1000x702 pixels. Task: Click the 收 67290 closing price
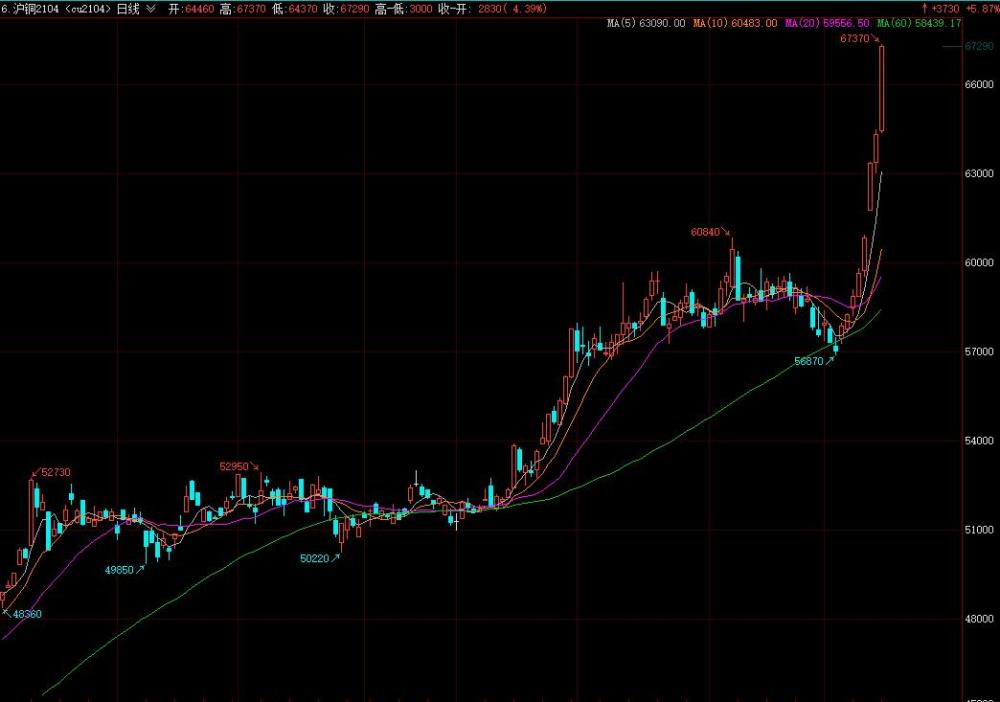(x=346, y=9)
